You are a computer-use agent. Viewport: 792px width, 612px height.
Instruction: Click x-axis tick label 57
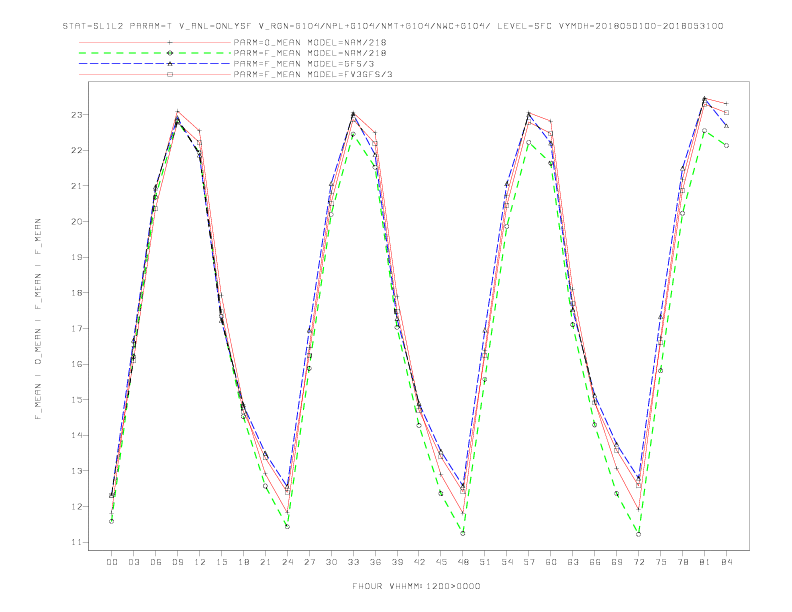(529, 562)
